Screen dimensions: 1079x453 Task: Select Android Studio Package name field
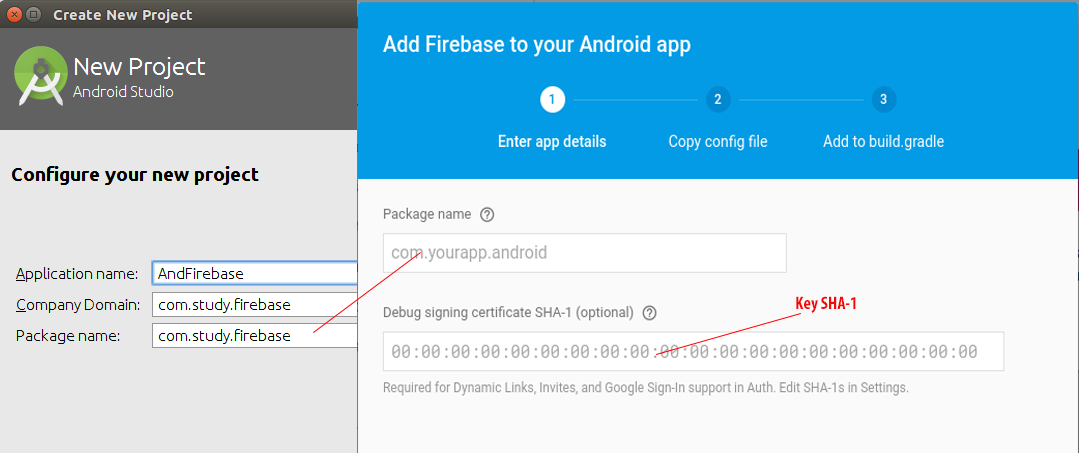[x=255, y=336]
